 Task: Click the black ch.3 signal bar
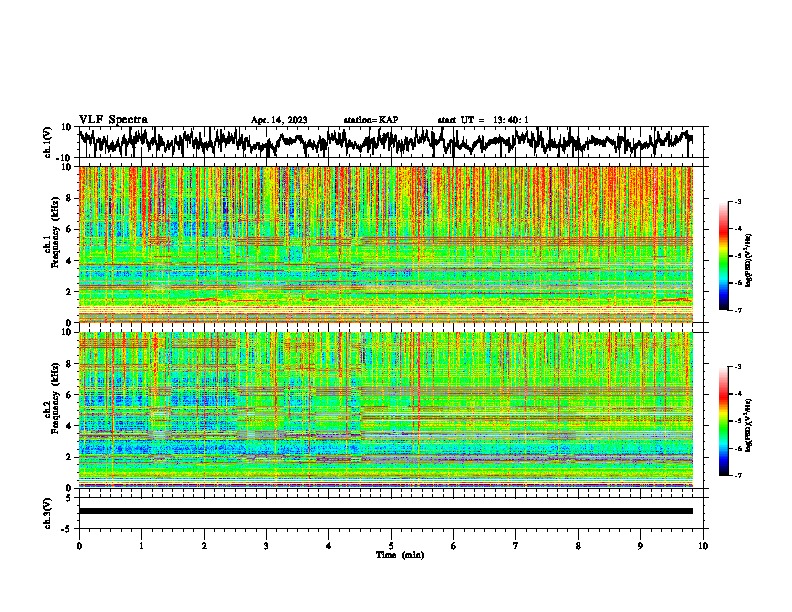point(385,511)
